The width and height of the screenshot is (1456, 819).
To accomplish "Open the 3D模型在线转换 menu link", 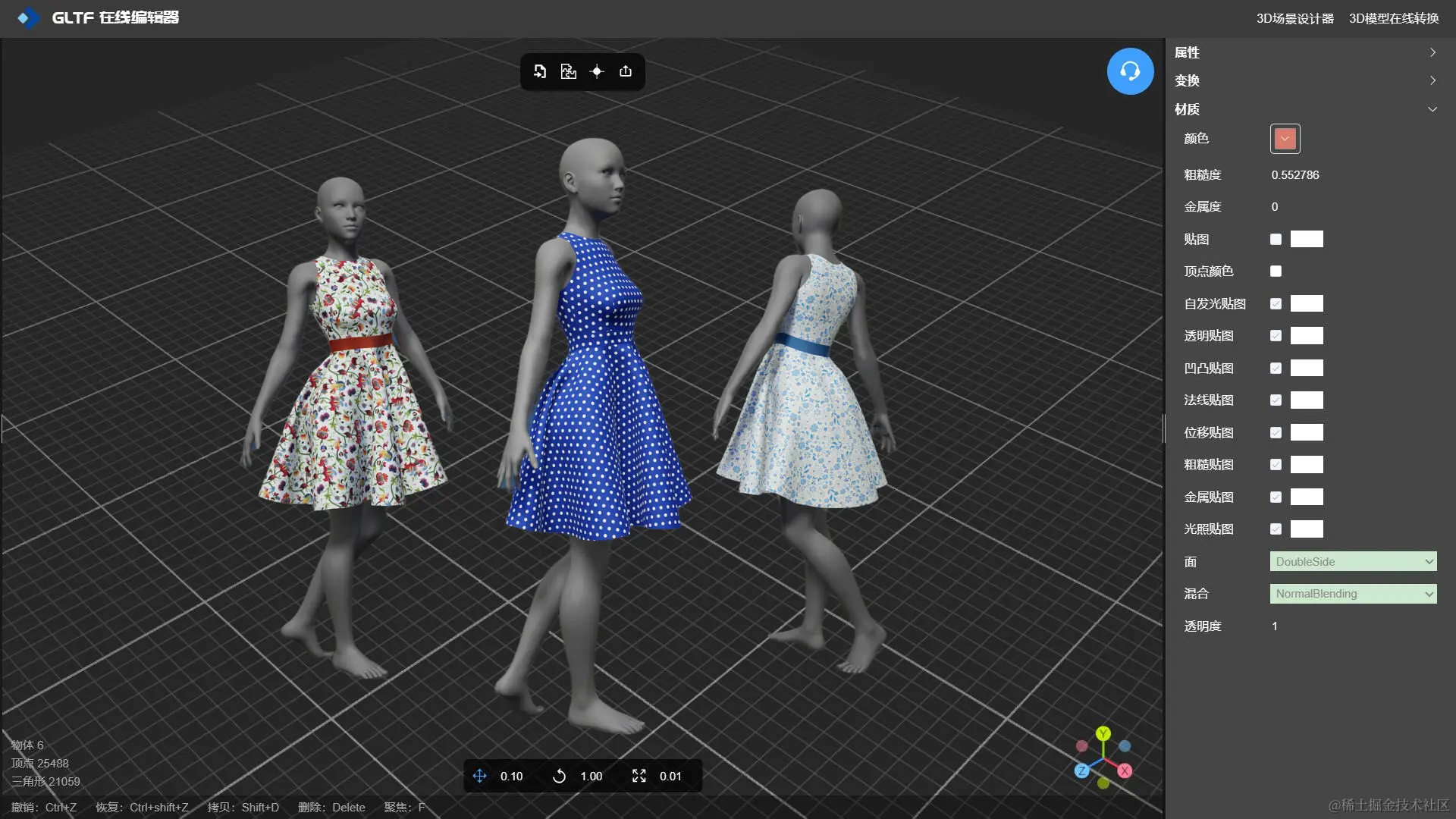I will click(x=1393, y=18).
